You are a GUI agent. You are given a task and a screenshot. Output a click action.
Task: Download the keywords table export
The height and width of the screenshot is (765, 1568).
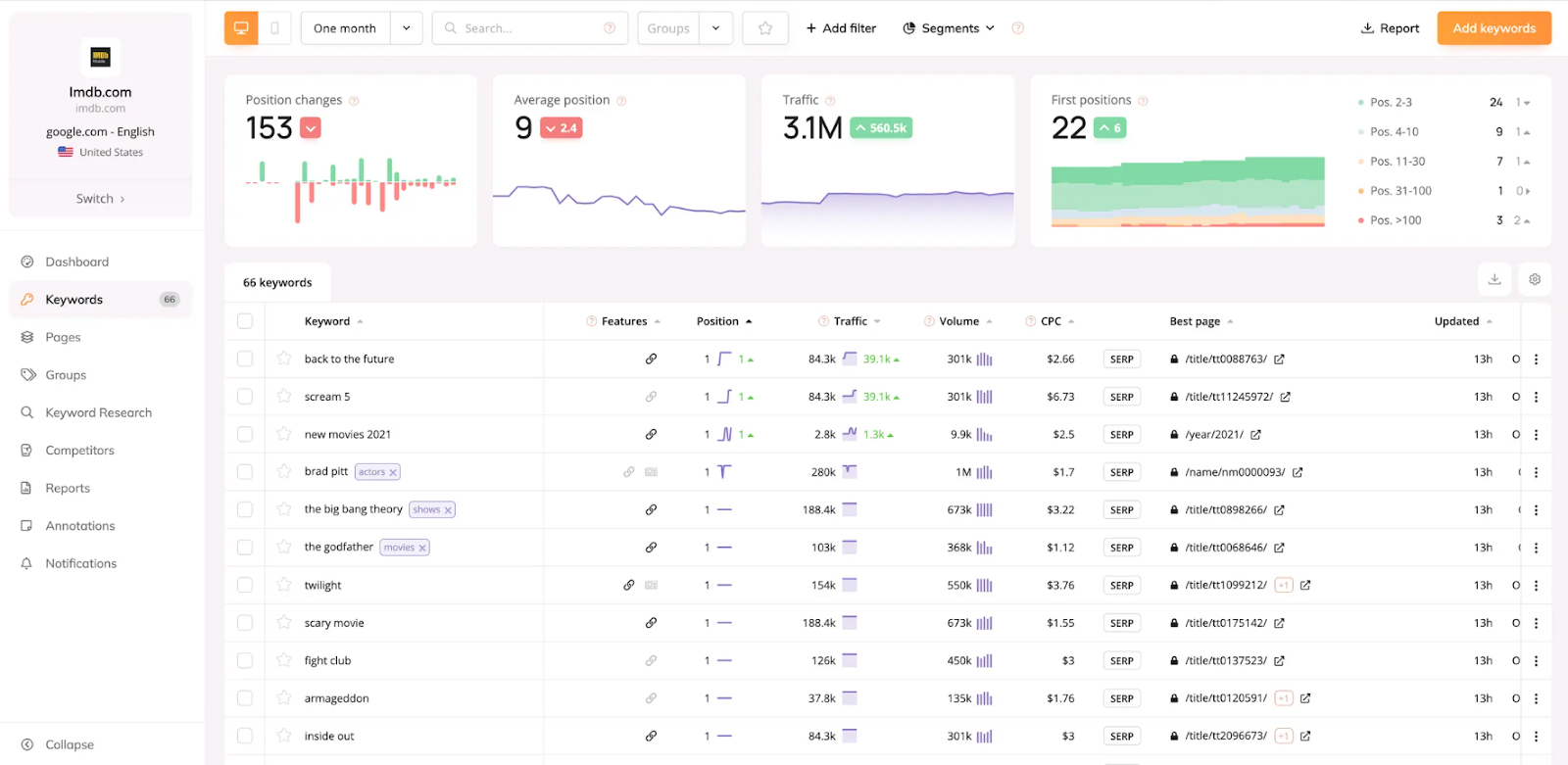coord(1494,279)
